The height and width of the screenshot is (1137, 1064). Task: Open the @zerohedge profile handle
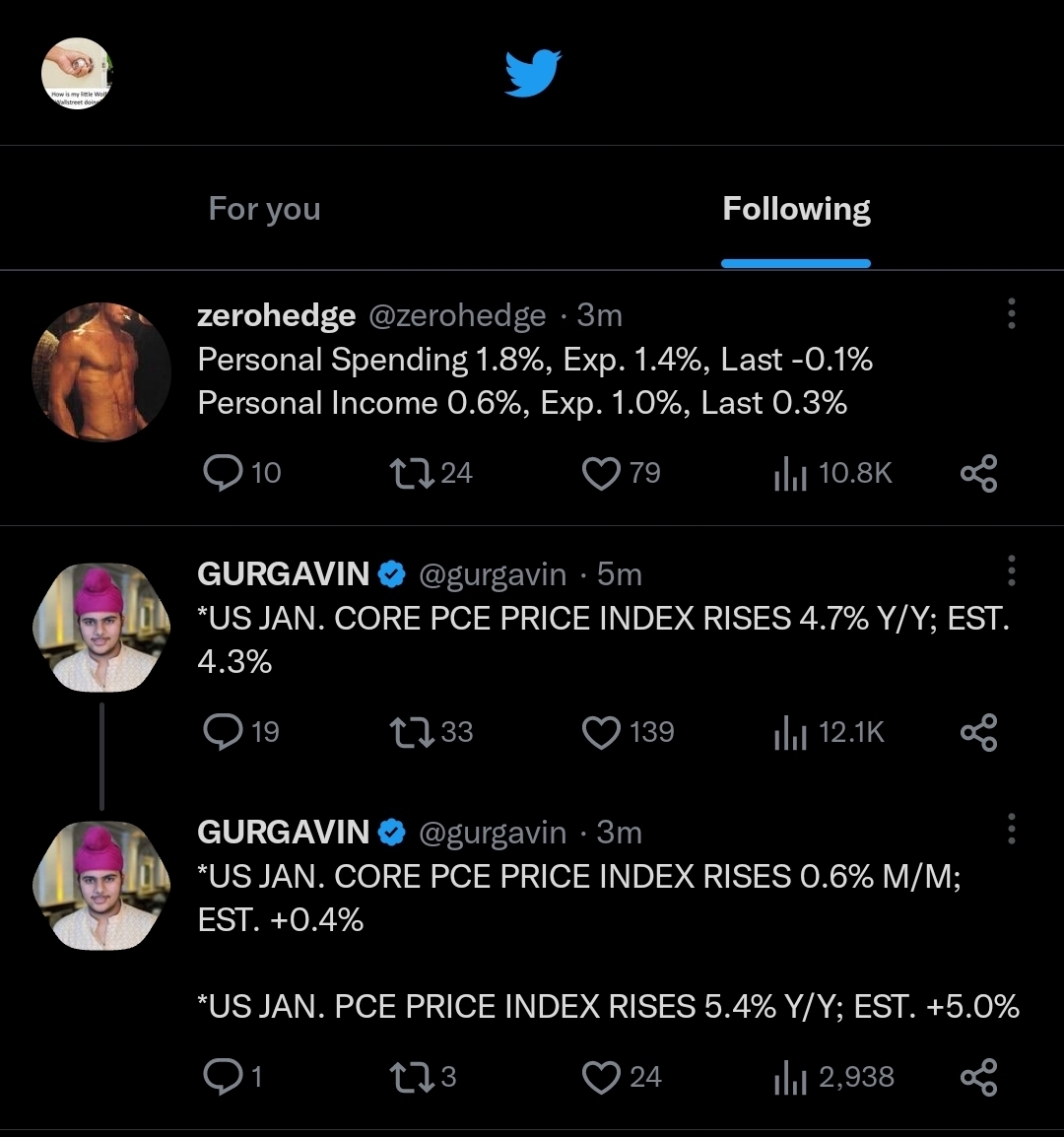(x=456, y=315)
